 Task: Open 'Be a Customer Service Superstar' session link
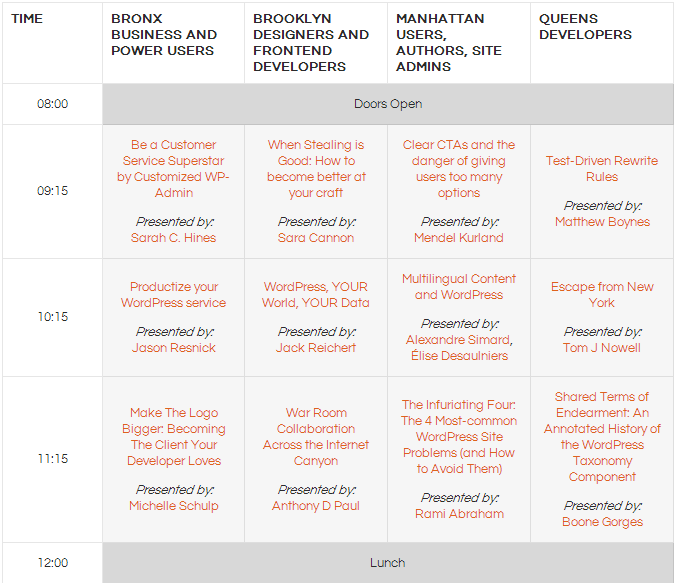[x=173, y=169]
